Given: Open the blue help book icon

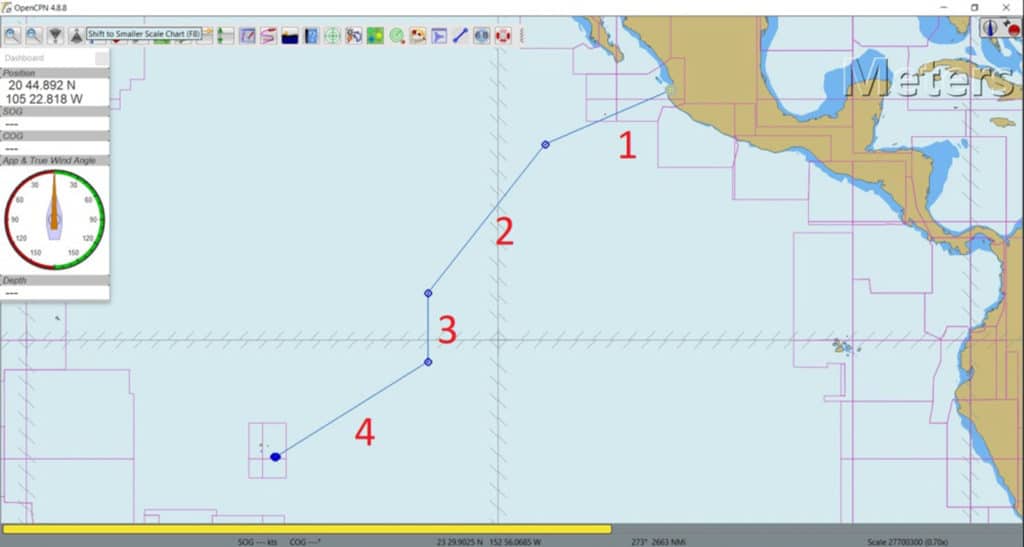Looking at the screenshot, I should (312, 36).
